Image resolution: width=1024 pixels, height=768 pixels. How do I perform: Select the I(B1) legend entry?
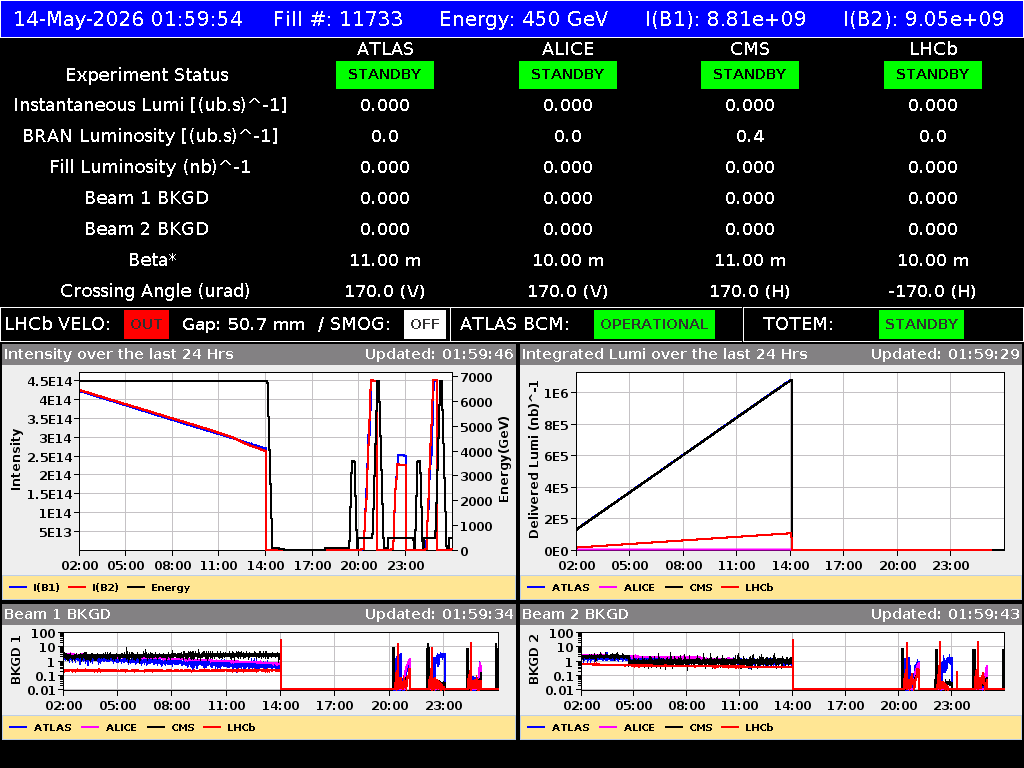35,587
